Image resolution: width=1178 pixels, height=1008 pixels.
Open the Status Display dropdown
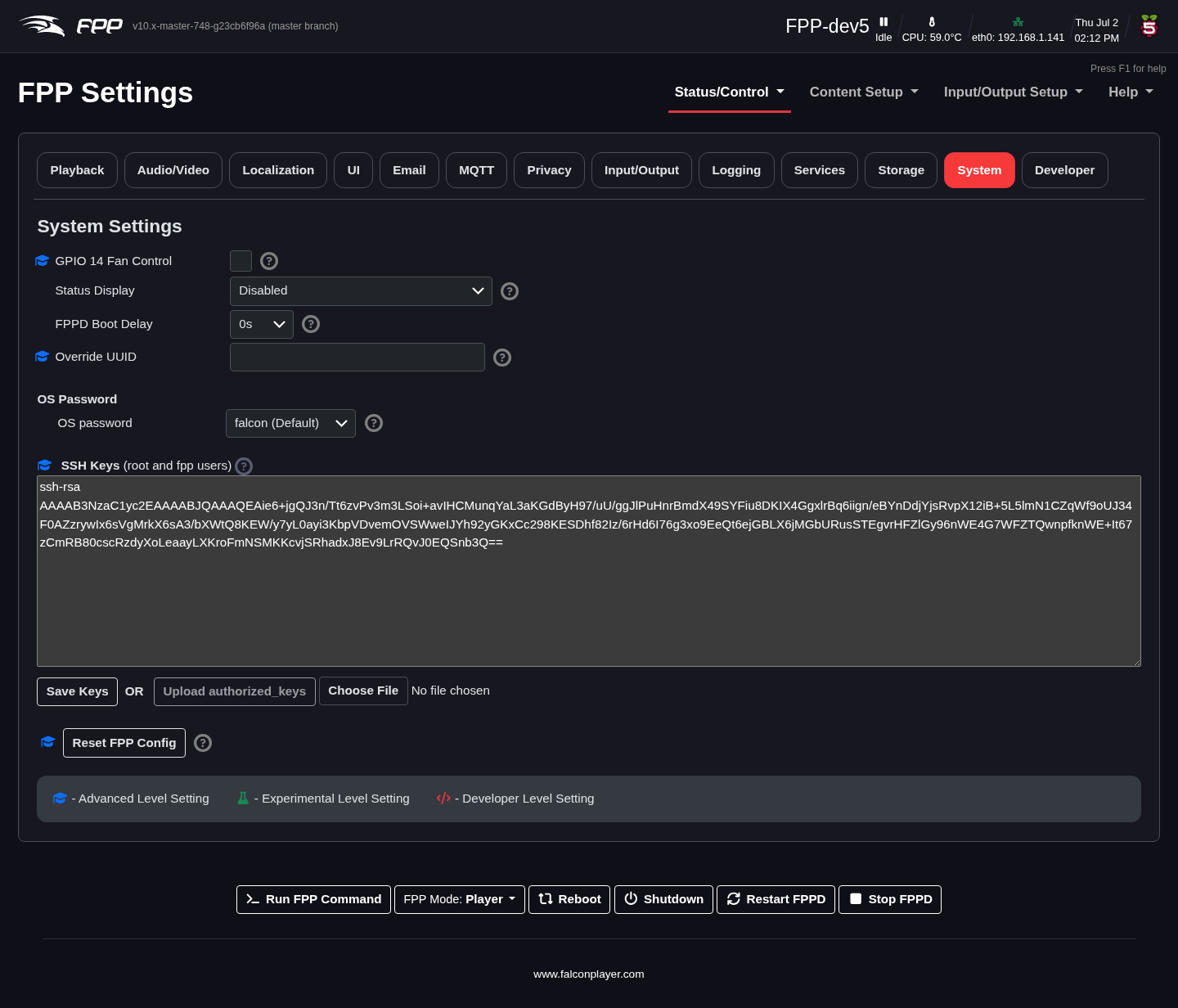point(361,291)
